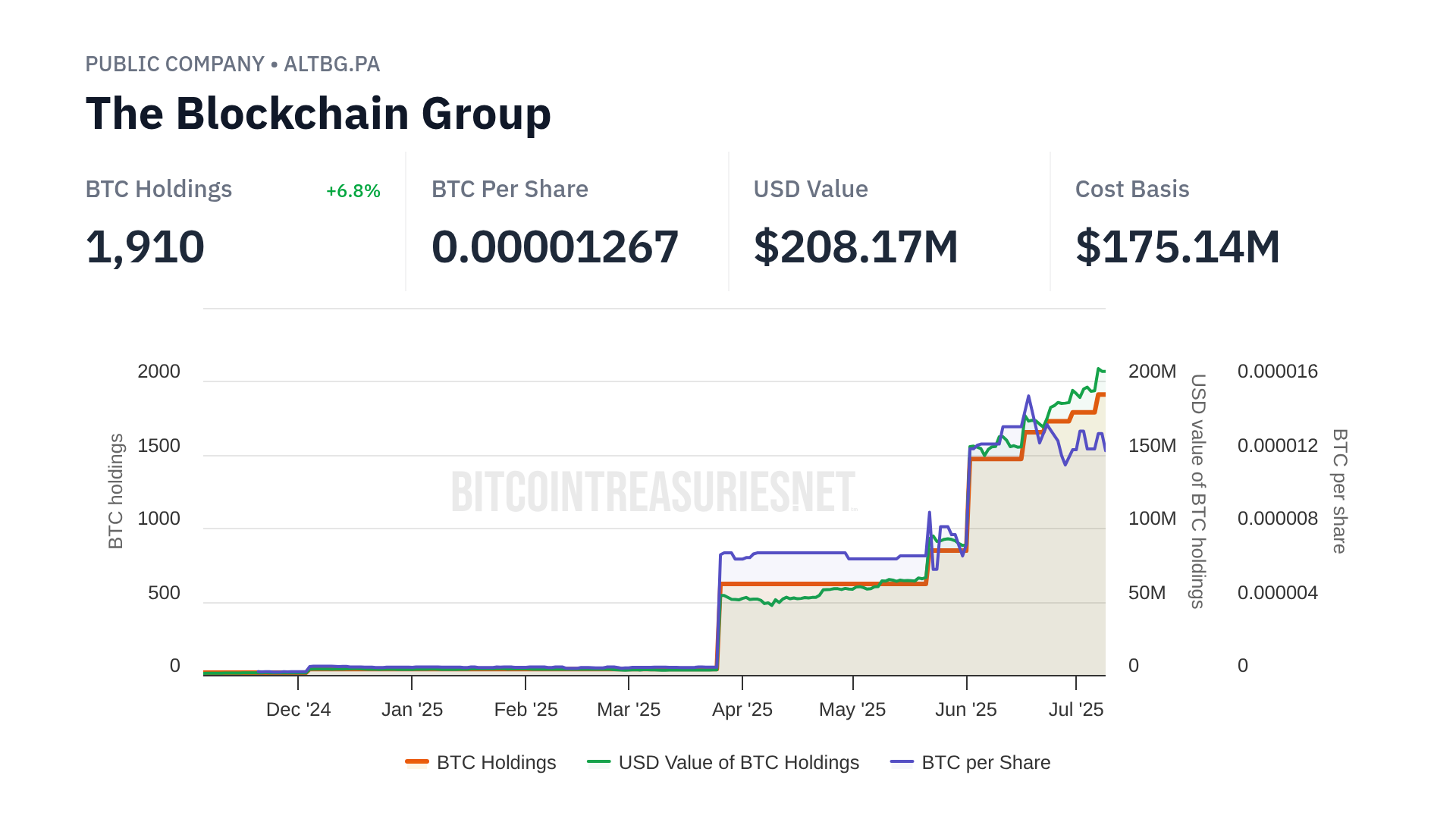1456x819 pixels.
Task: Click The Blockchain Group title
Action: [318, 114]
